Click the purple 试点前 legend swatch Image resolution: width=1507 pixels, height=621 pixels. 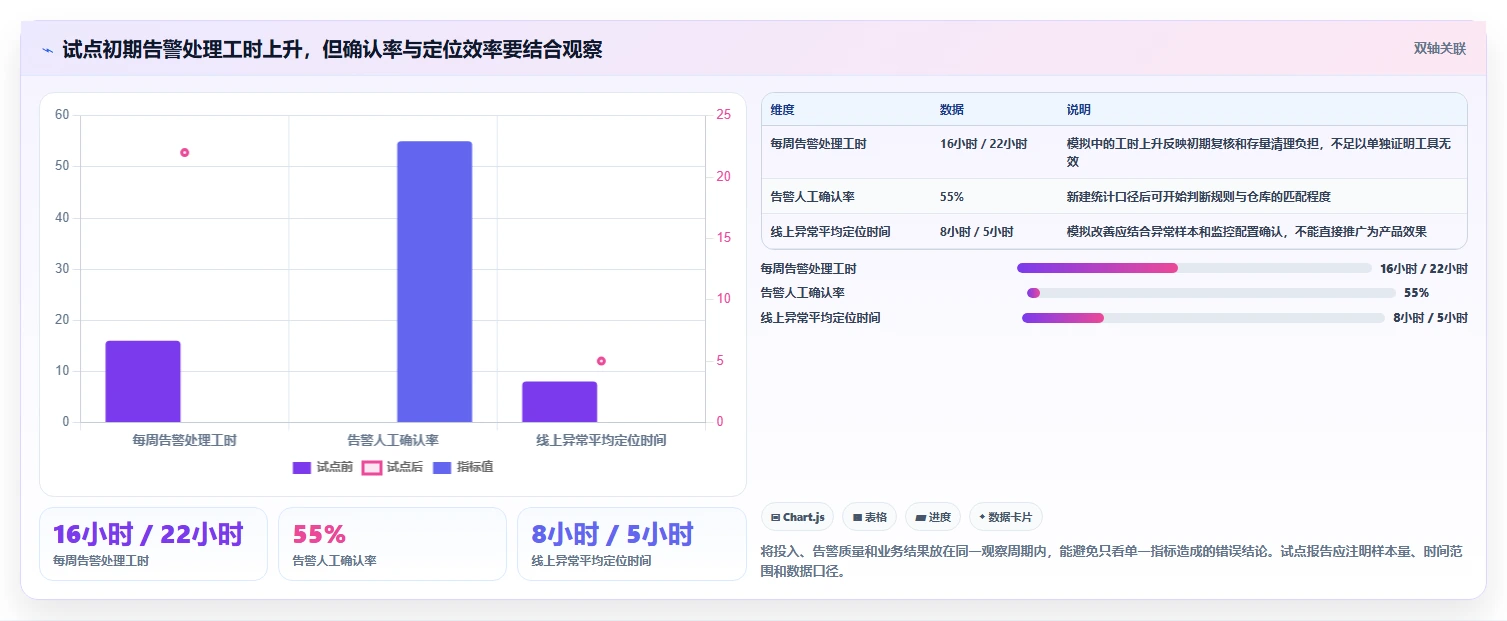302,467
